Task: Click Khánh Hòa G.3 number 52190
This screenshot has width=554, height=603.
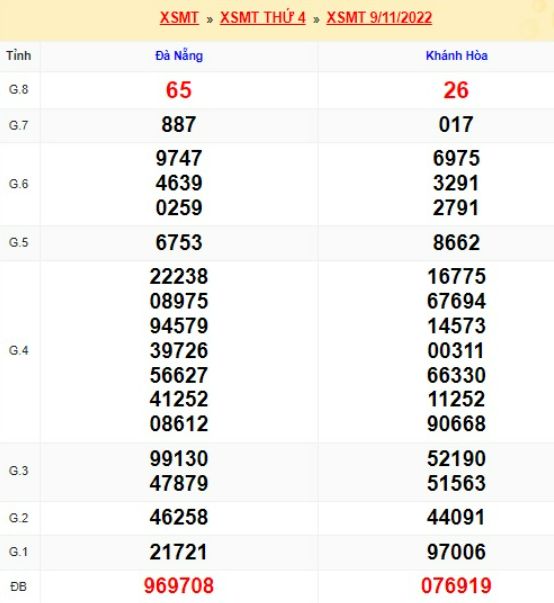Action: (x=456, y=459)
